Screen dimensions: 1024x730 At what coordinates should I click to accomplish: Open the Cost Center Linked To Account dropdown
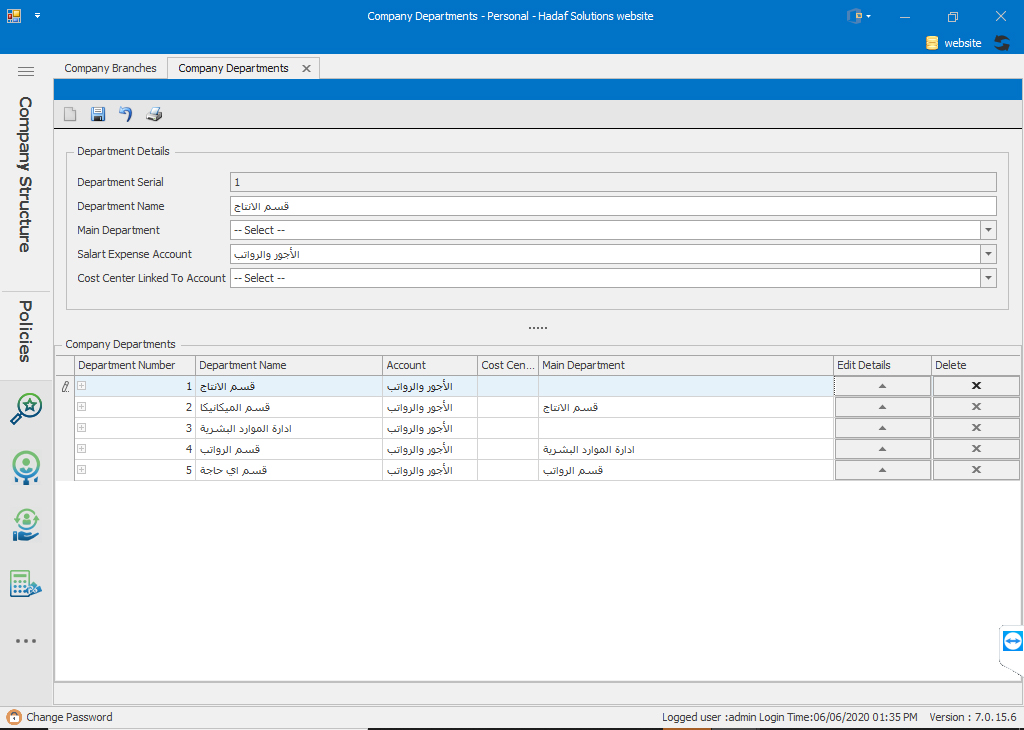[x=987, y=277]
